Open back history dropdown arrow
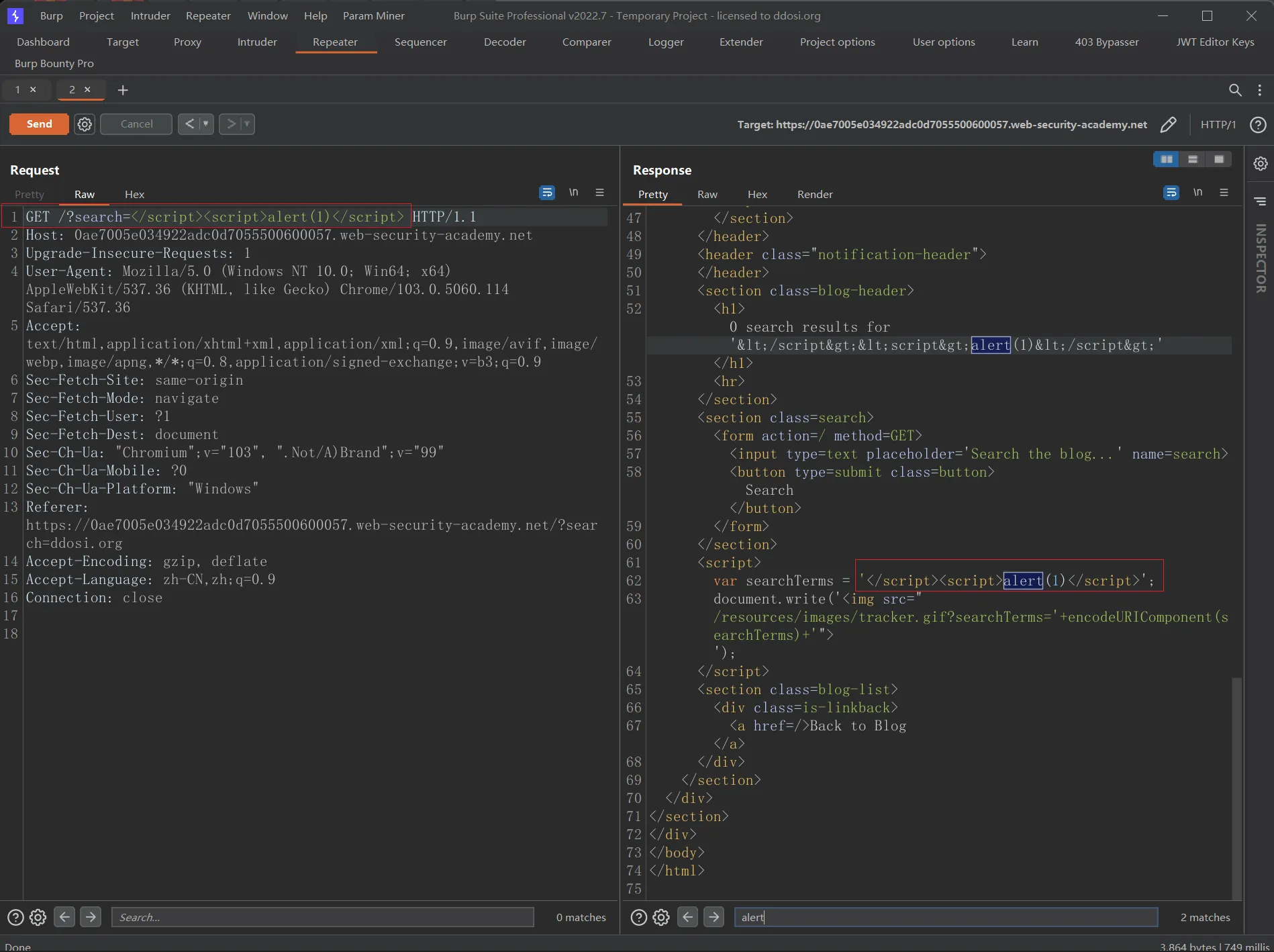 tap(206, 124)
